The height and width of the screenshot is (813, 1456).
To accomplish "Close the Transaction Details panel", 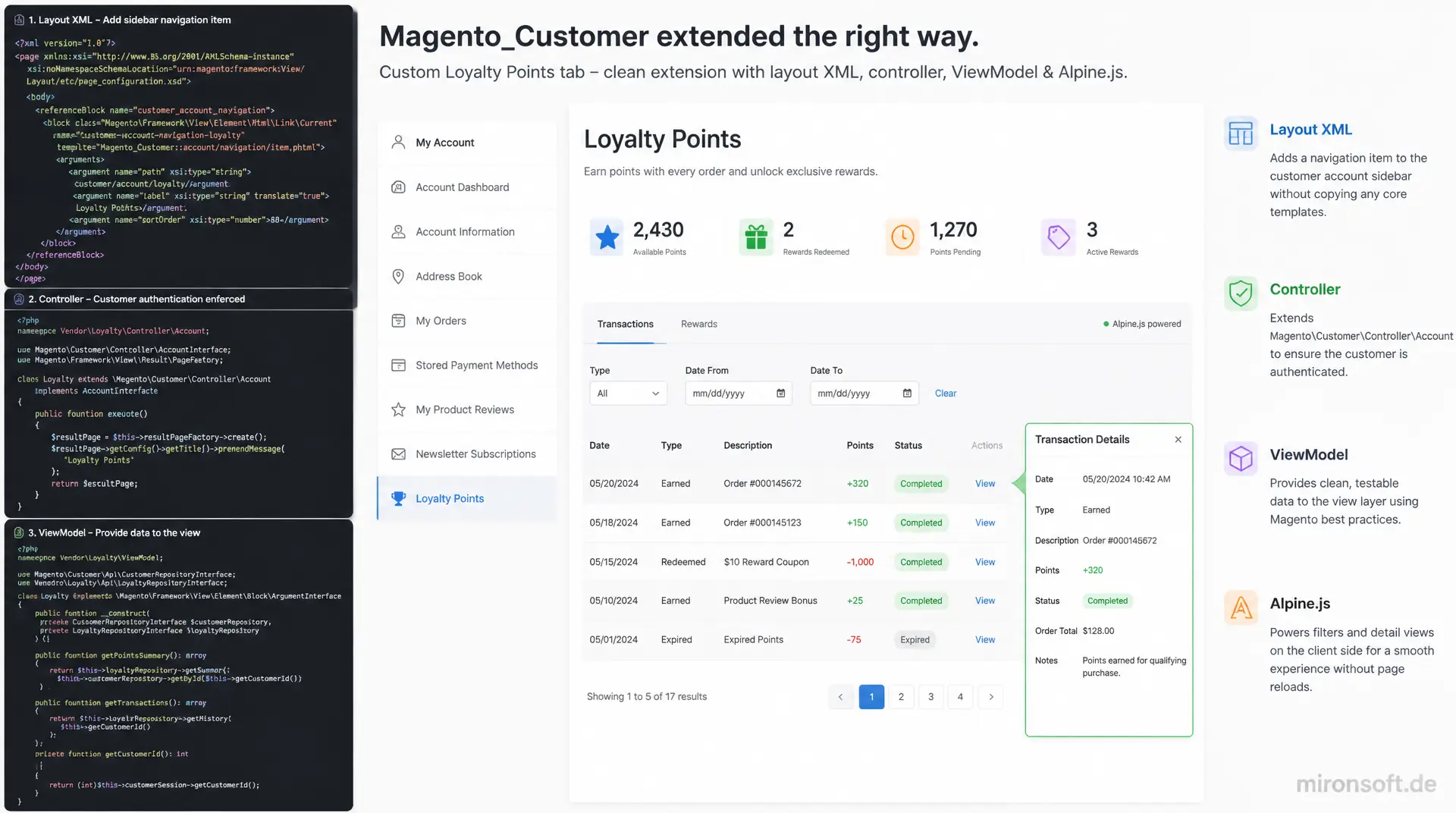I will tap(1178, 439).
